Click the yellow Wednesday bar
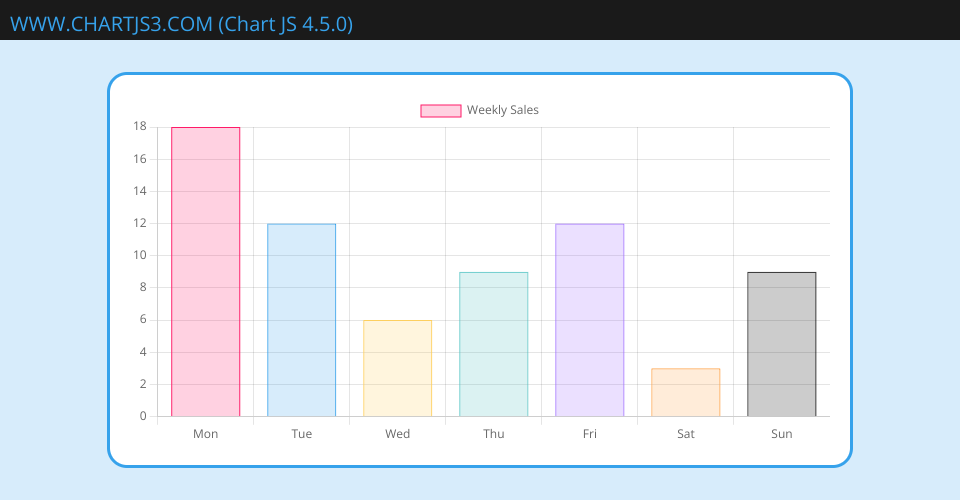 pyautogui.click(x=397, y=368)
